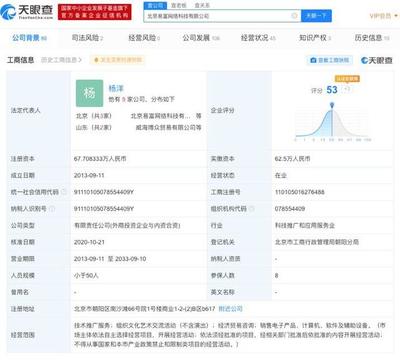Open the 知识产权 tab
This screenshot has height=361, width=400.
[315, 38]
